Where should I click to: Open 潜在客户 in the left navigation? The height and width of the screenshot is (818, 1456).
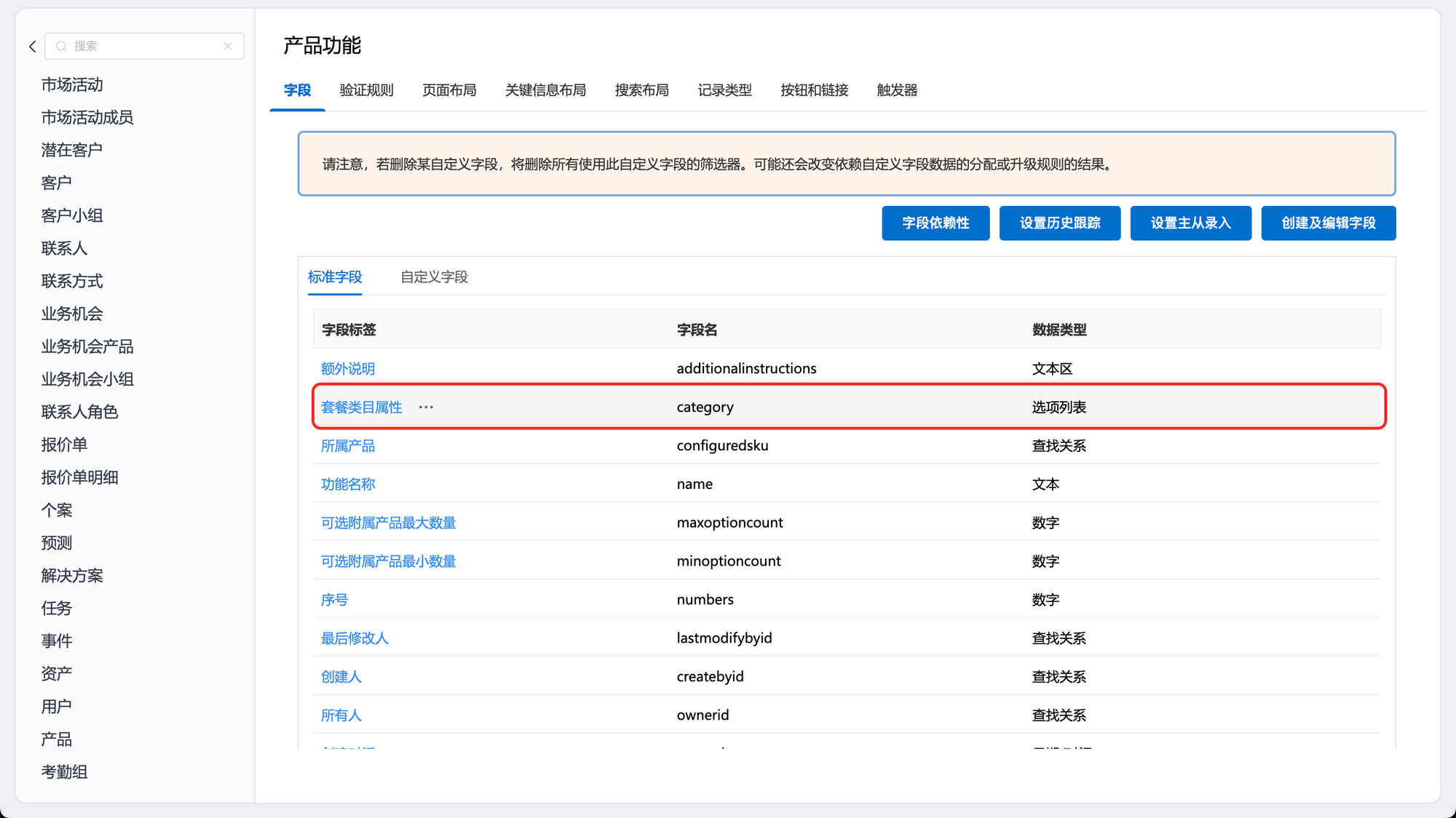click(x=72, y=150)
